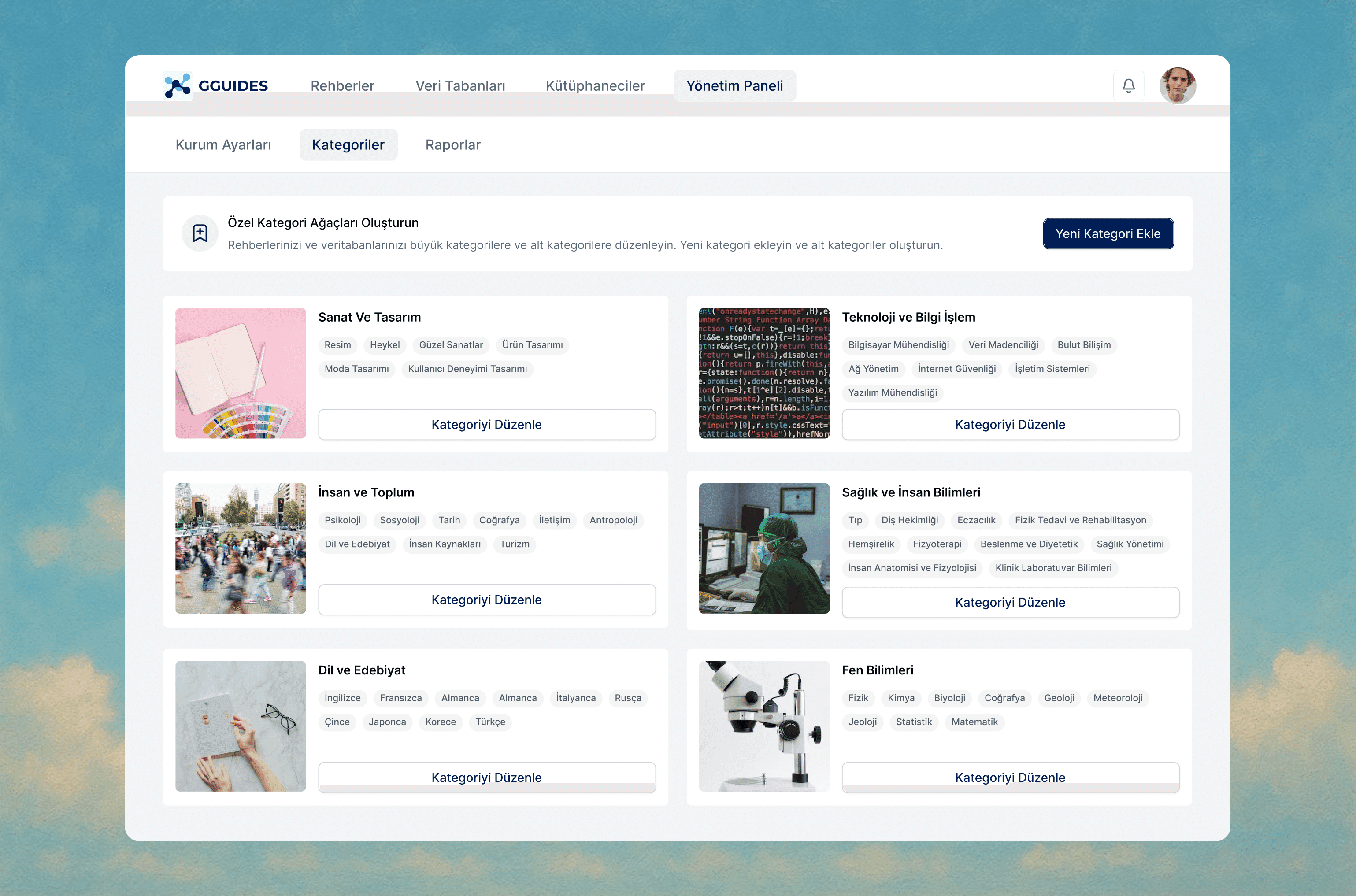Switch to the Raporlar tab

452,144
